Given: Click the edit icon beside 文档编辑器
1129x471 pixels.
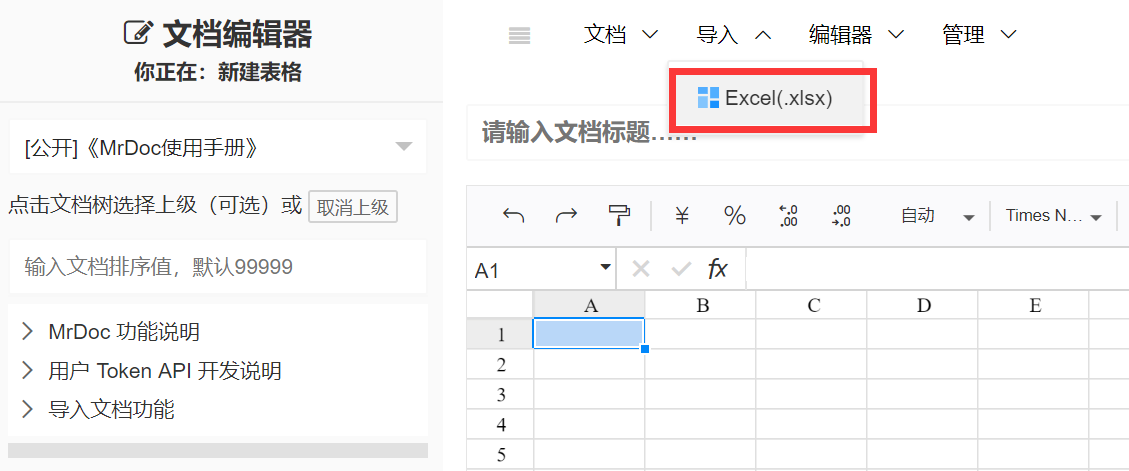Looking at the screenshot, I should coord(139,33).
